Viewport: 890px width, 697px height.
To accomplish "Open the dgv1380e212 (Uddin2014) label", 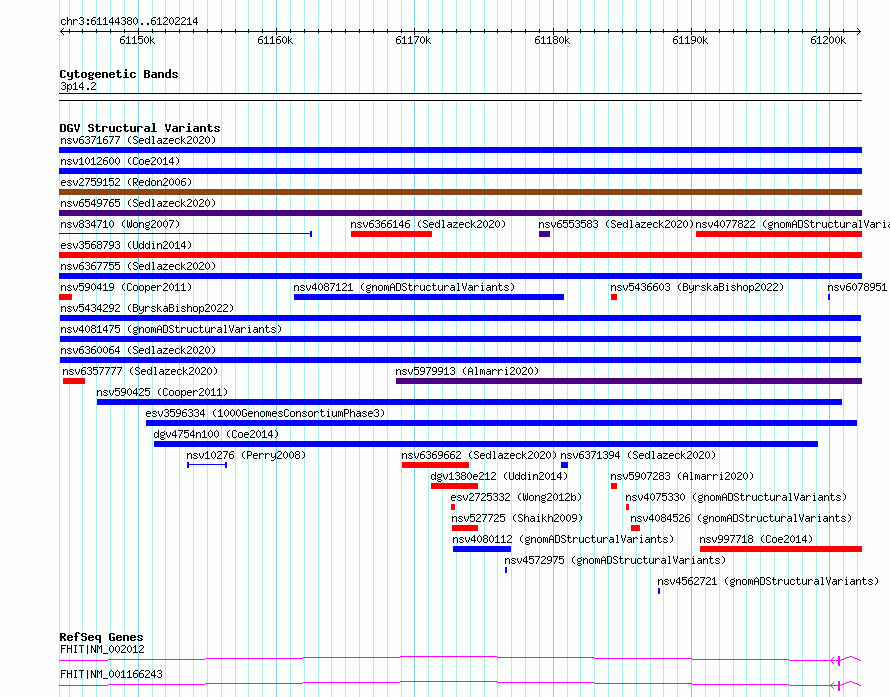I will tap(499, 476).
